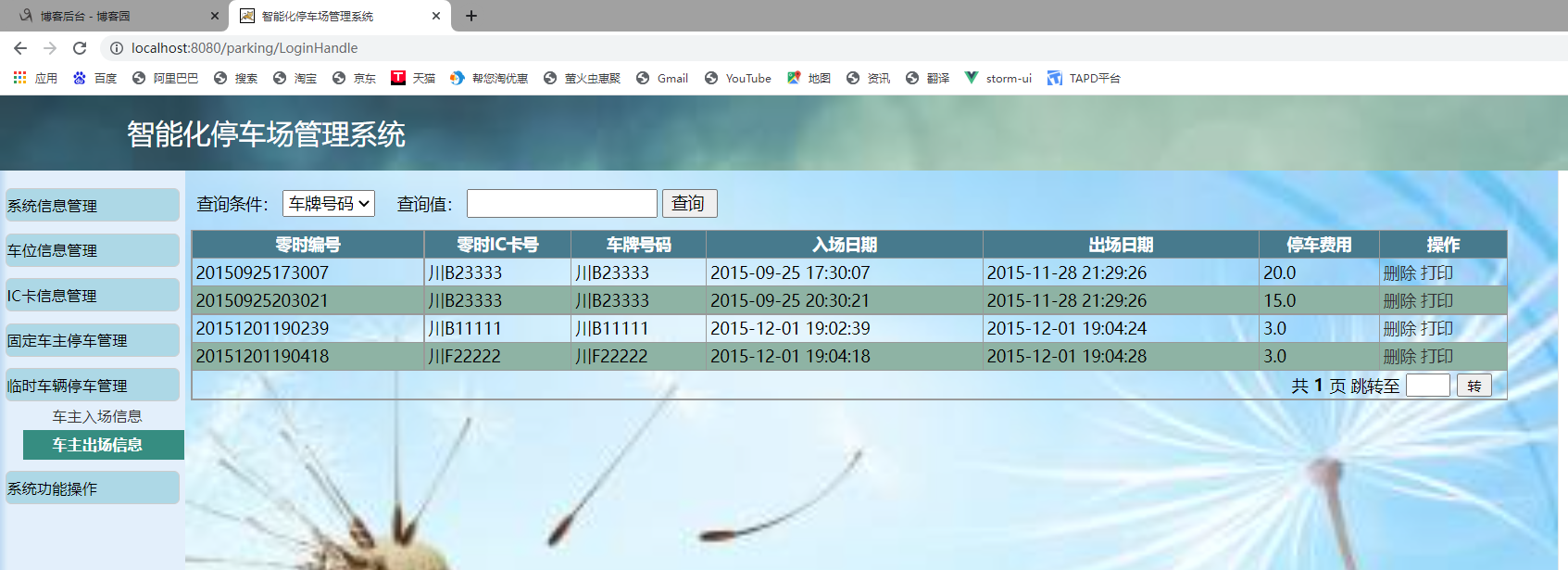Open the 淘宝 bookmark
This screenshot has width=1568, height=570.
[x=295, y=78]
